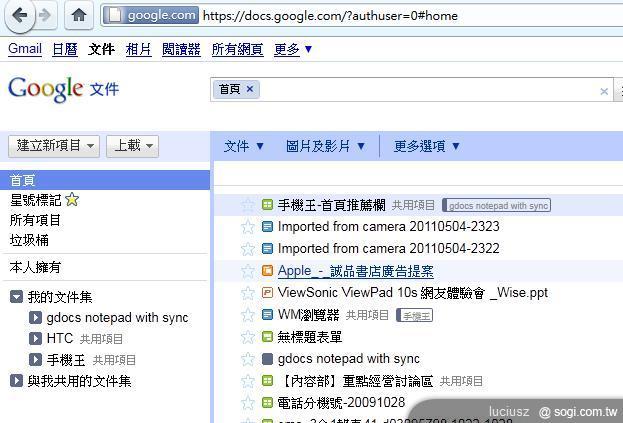Open the 更多選項 filter dropdown
The image size is (623, 423).
coord(427,146)
